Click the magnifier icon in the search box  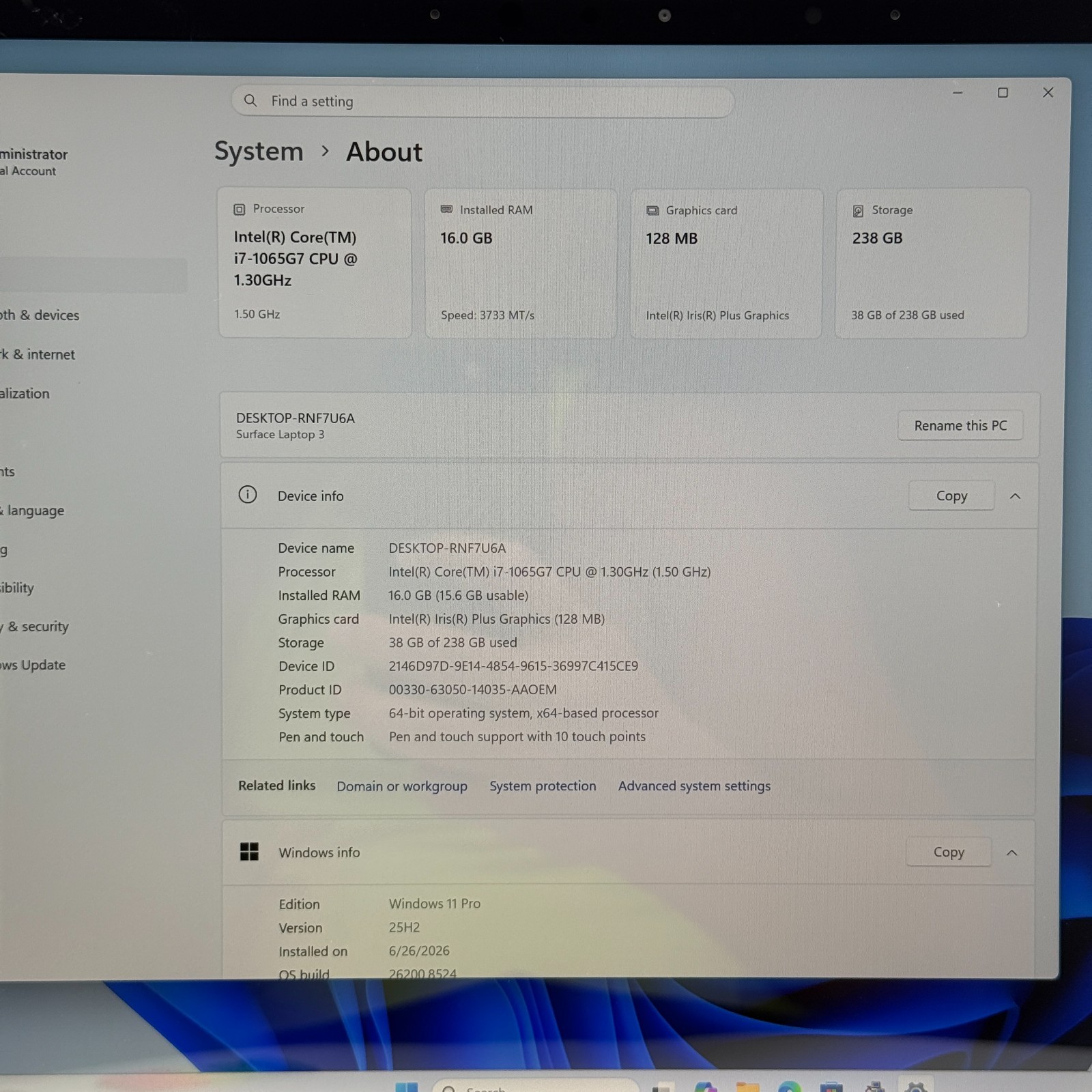click(x=250, y=101)
